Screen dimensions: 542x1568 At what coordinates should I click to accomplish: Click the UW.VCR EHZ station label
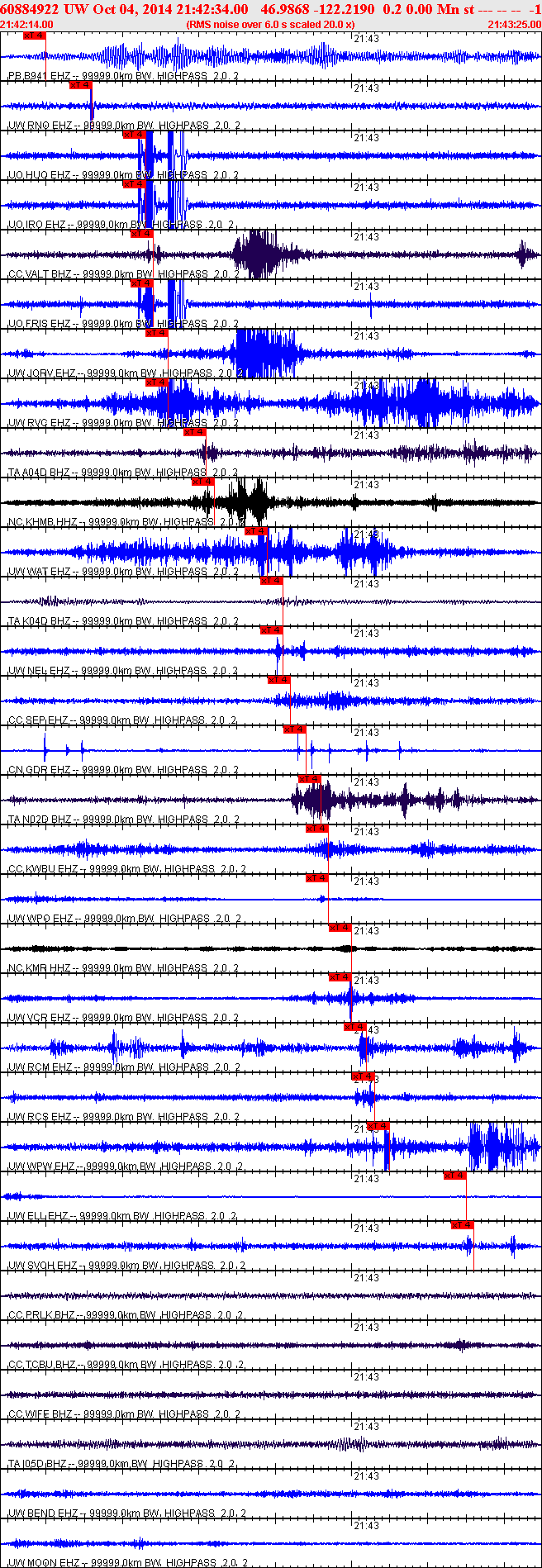[x=39, y=1018]
